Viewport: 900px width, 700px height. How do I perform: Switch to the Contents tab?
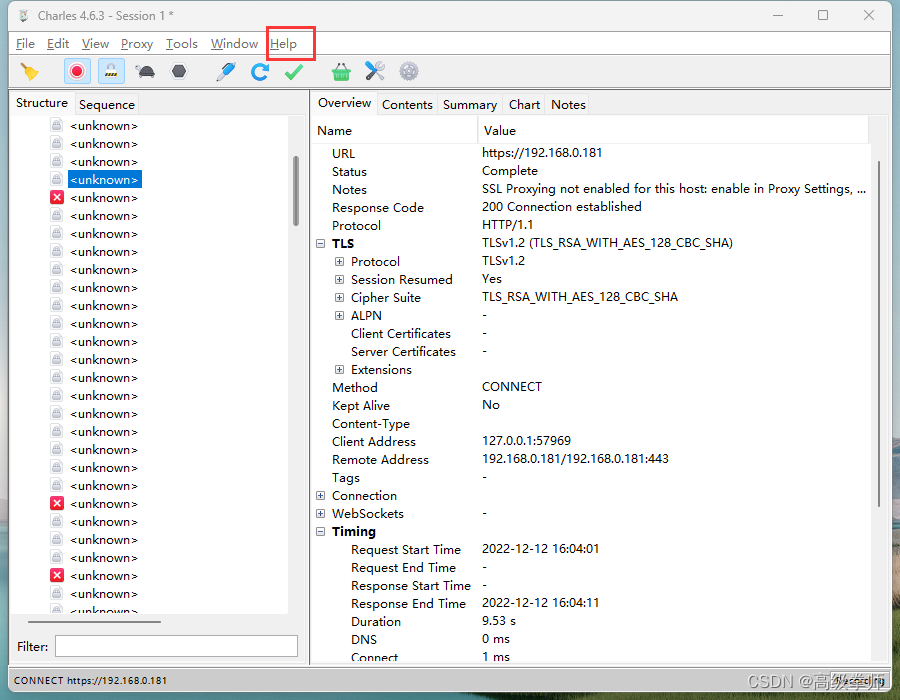point(407,104)
